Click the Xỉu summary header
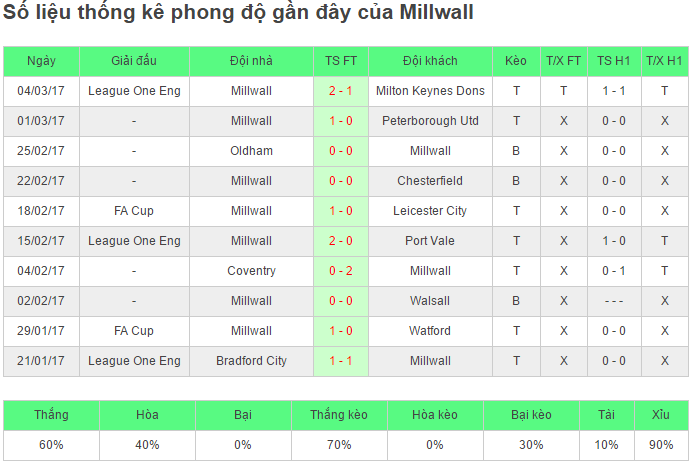The width and height of the screenshot is (694, 461). pos(661,415)
